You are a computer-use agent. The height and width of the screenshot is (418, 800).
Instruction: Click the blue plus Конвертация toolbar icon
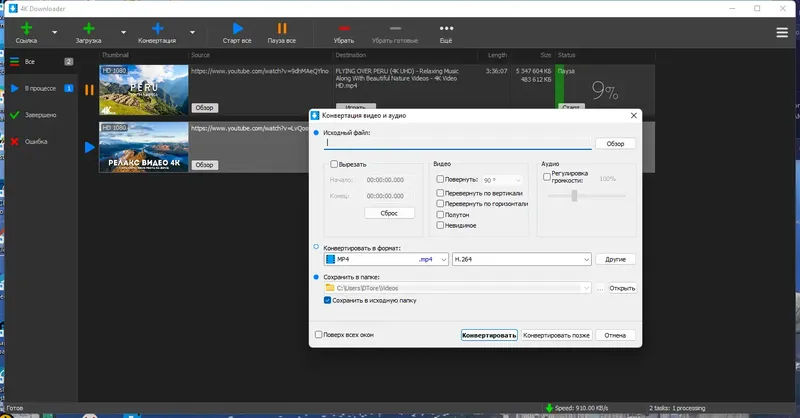(x=158, y=29)
